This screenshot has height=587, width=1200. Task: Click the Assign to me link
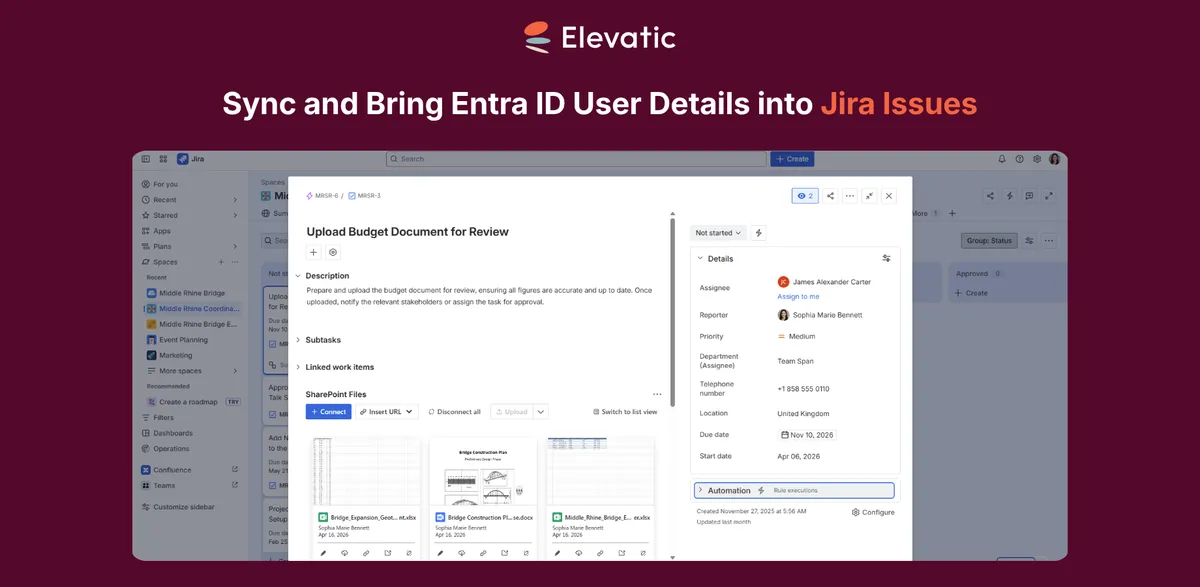click(798, 296)
